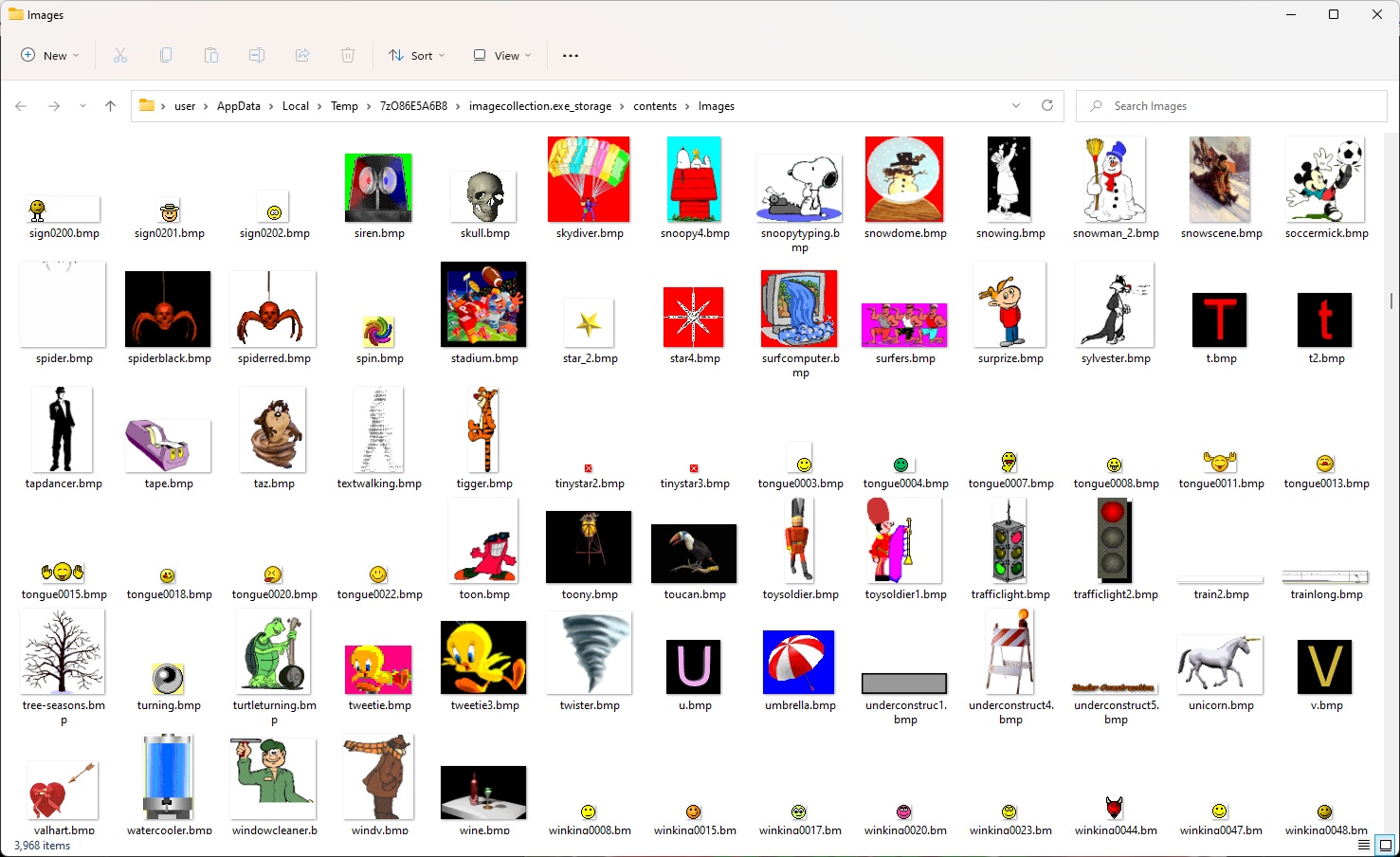Select skydiver.bmp parachute image

pos(589,179)
